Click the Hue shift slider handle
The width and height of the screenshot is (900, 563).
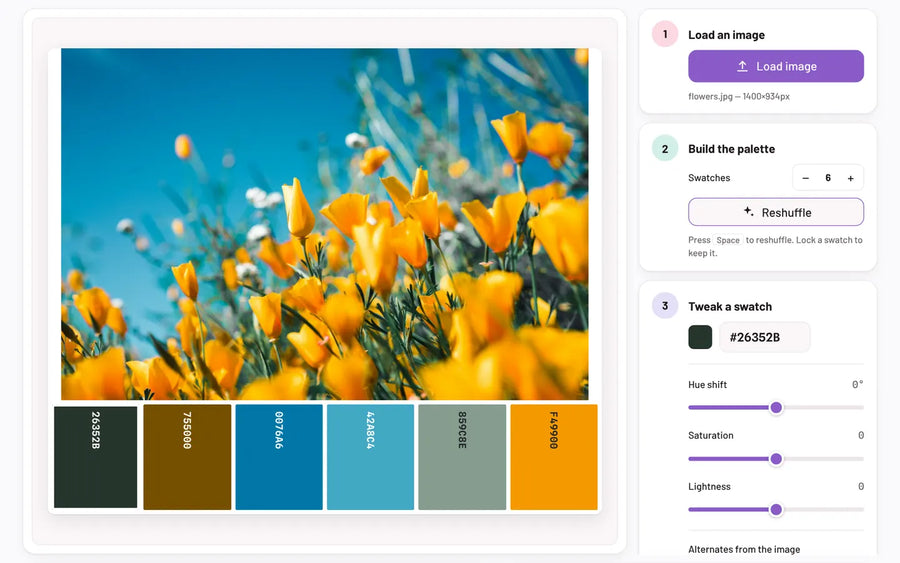click(x=776, y=407)
